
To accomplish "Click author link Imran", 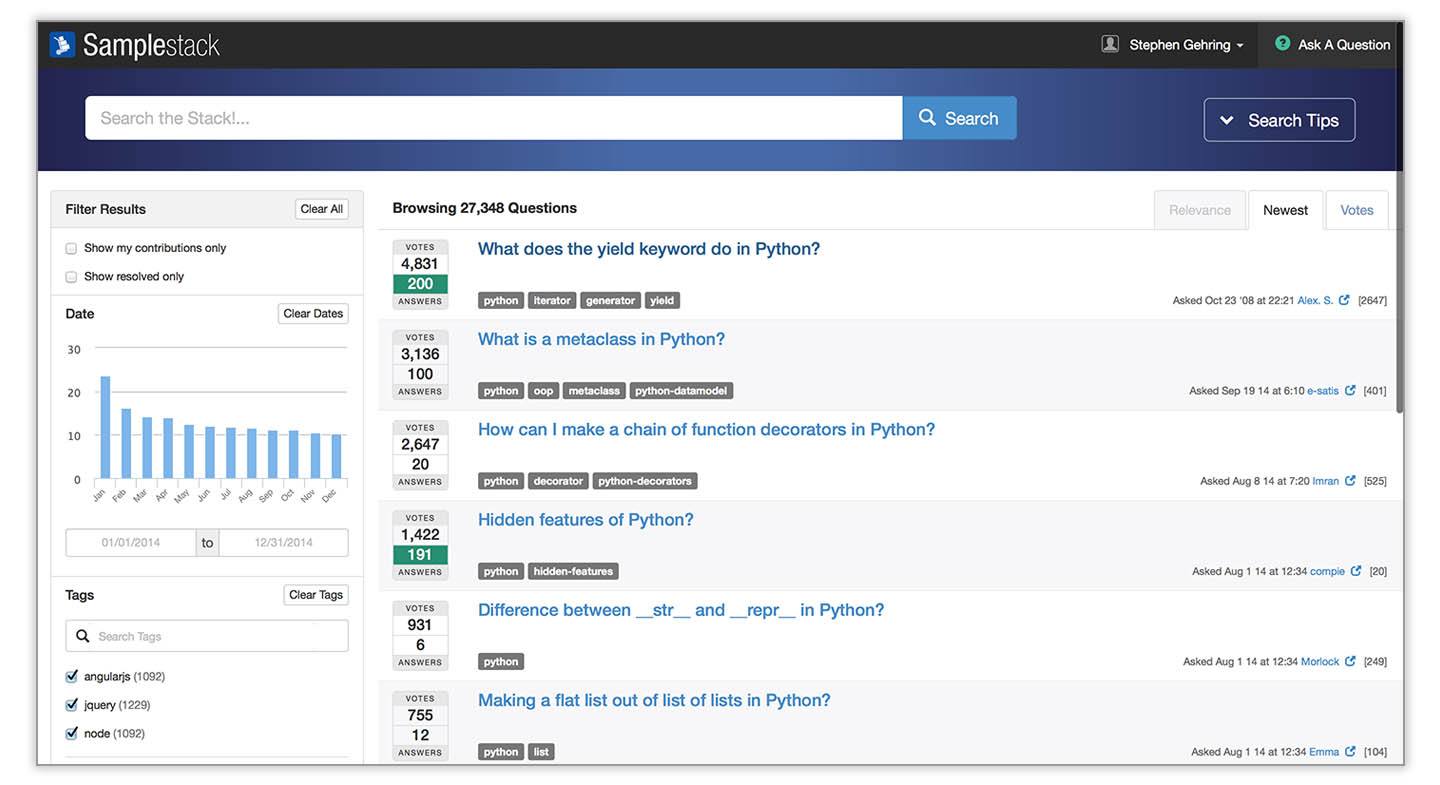I will [x=1326, y=481].
